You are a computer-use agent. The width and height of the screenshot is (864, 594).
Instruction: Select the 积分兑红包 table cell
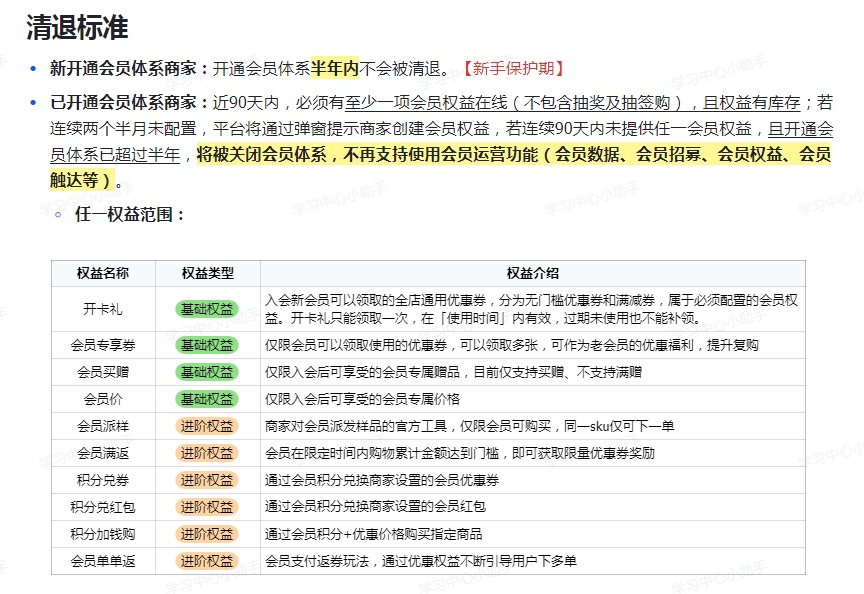(103, 507)
